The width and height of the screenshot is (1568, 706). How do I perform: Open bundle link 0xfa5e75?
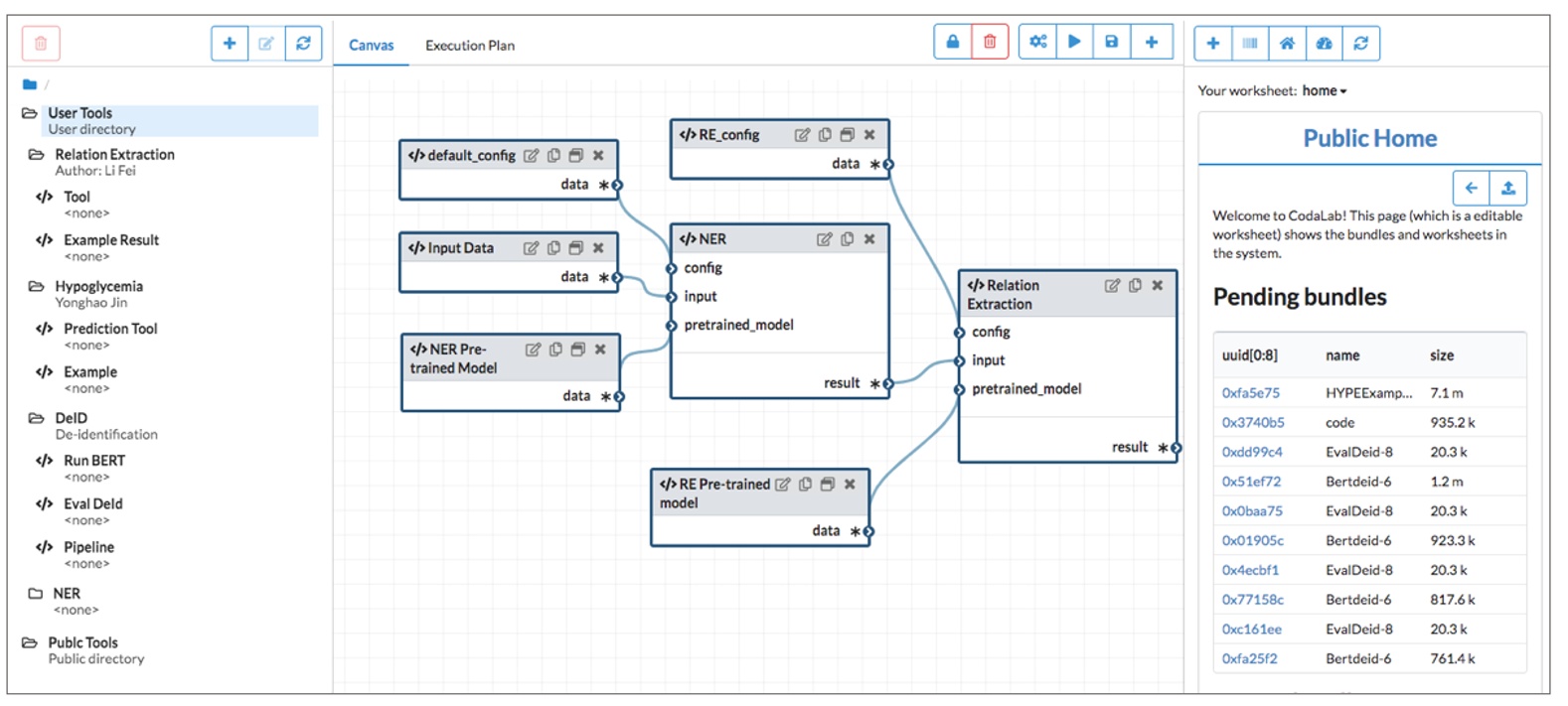tap(1250, 393)
